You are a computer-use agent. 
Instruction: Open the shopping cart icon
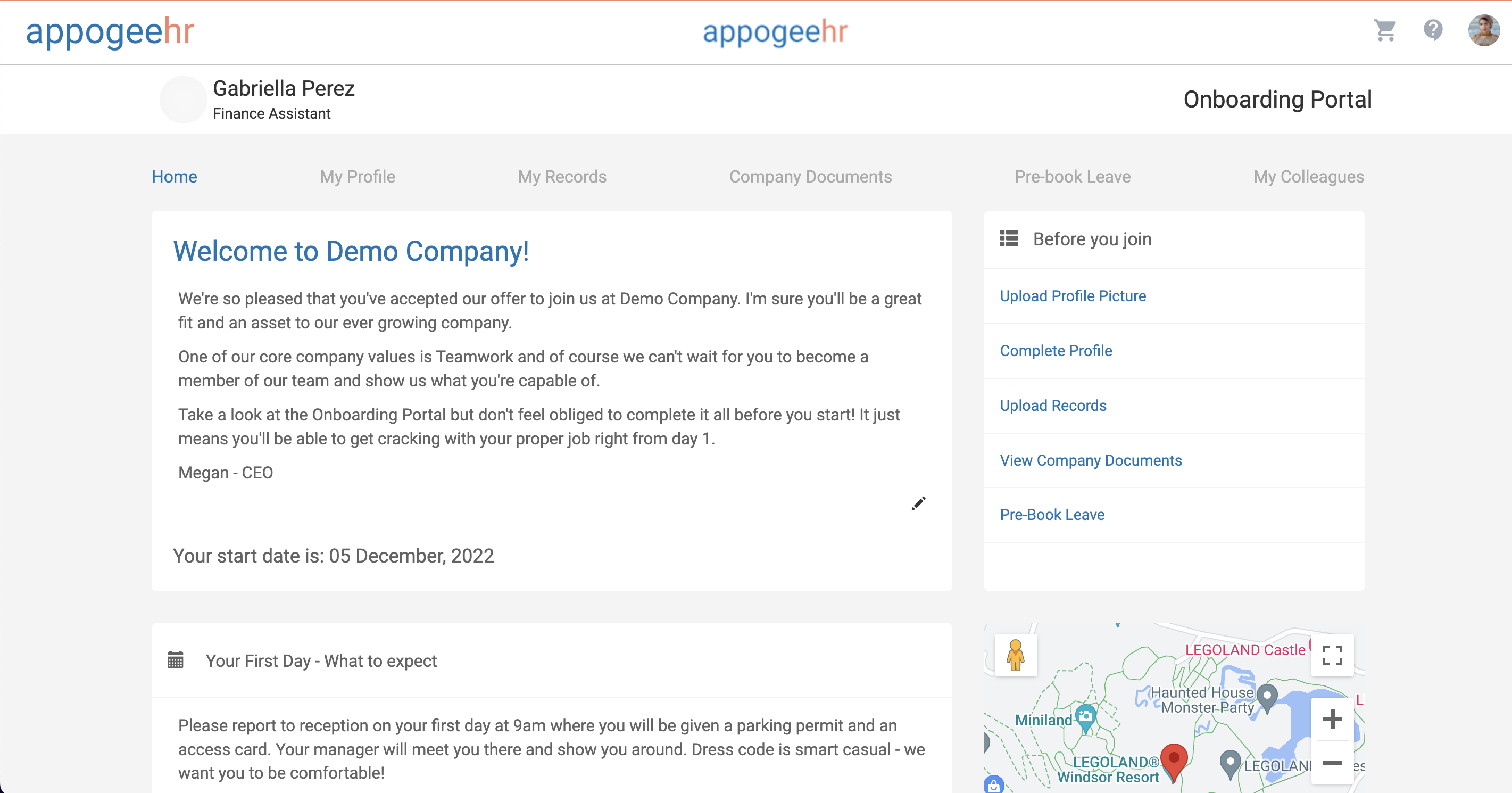(x=1385, y=30)
